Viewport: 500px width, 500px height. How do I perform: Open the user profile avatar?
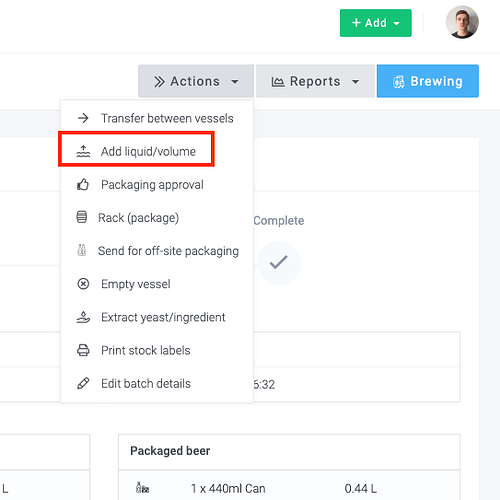coord(462,22)
